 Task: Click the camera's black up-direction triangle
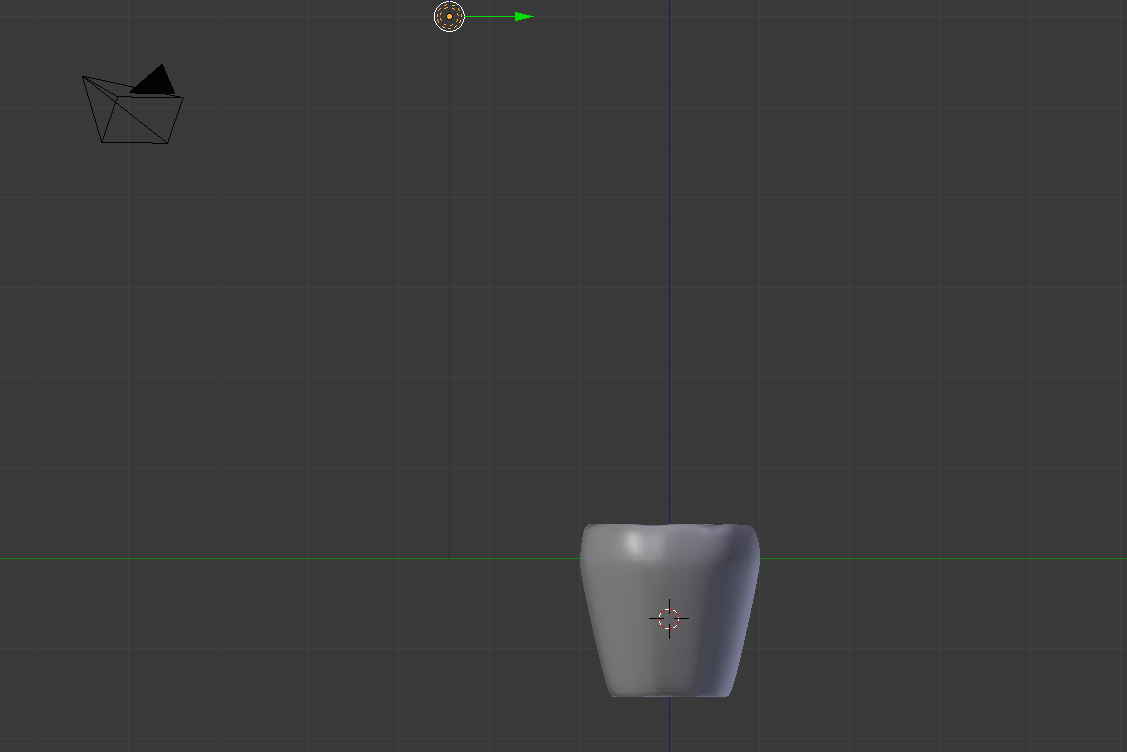[x=154, y=81]
